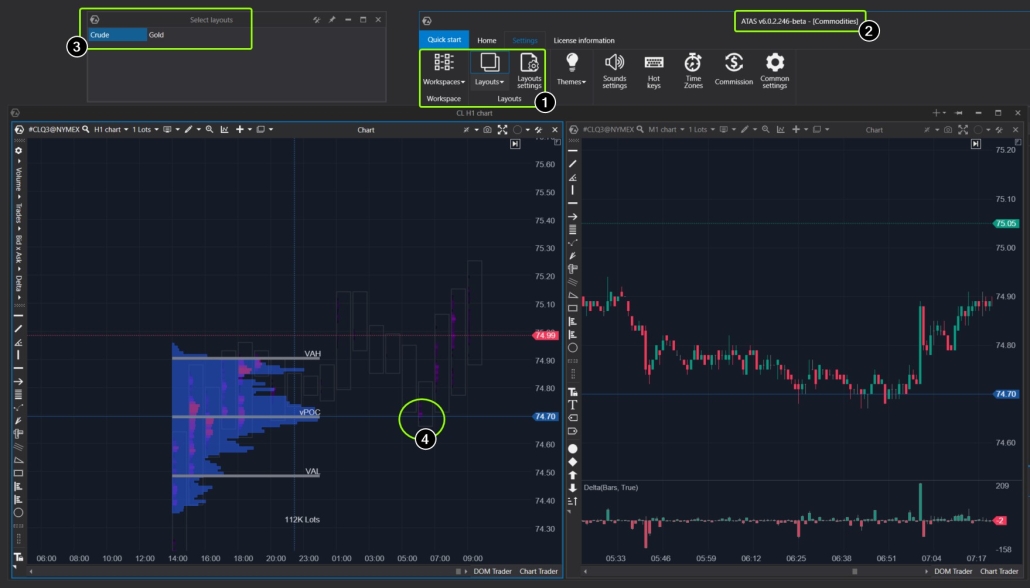The height and width of the screenshot is (588, 1030).
Task: Open Sounds settings in the ribbon
Action: [x=614, y=70]
